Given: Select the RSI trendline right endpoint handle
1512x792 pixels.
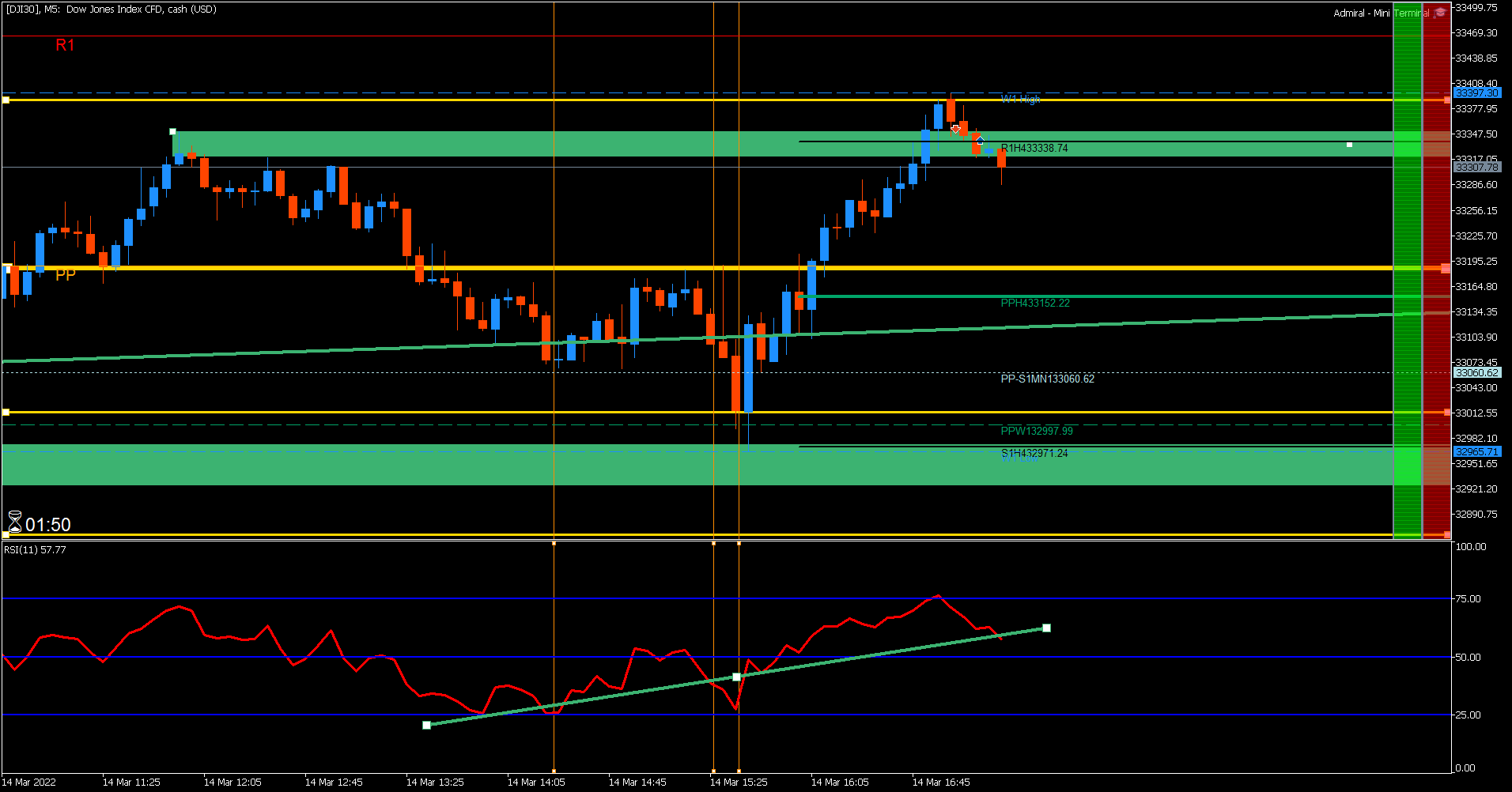Looking at the screenshot, I should pyautogui.click(x=1046, y=628).
